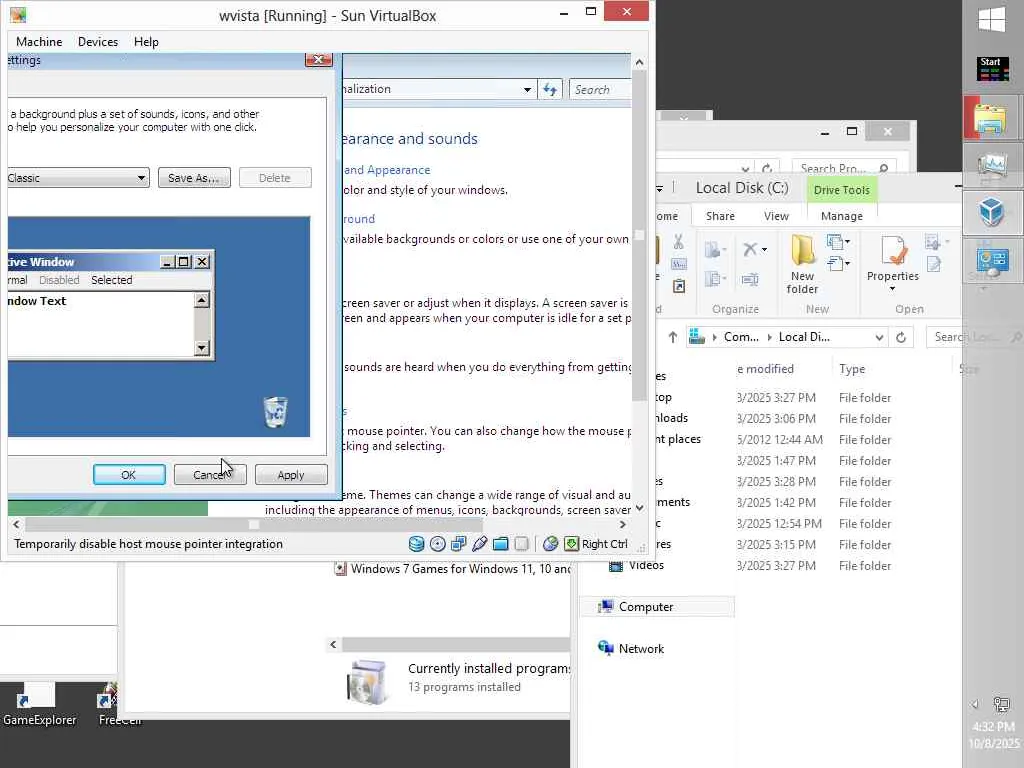
Task: Click Cut scissors icon in Local Disk ribbon
Action: click(679, 242)
